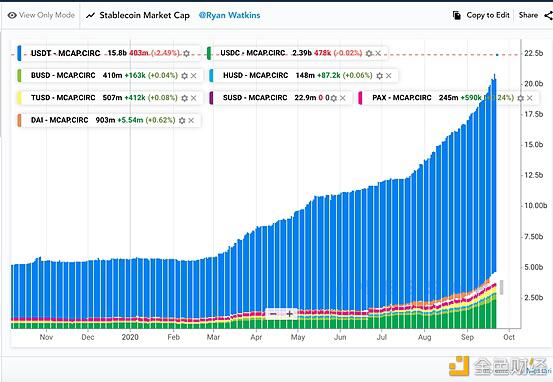Click the Copy to Edit button
The image size is (553, 382).
[481, 15]
